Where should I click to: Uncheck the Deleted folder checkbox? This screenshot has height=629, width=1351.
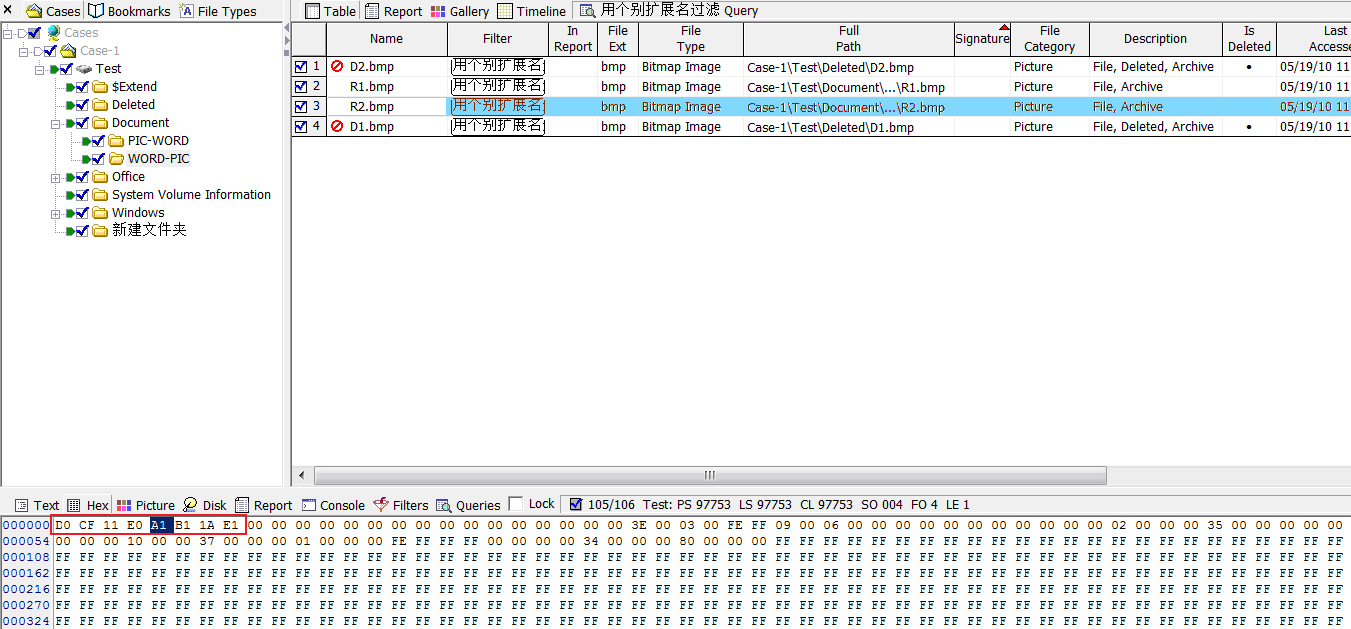click(x=83, y=105)
